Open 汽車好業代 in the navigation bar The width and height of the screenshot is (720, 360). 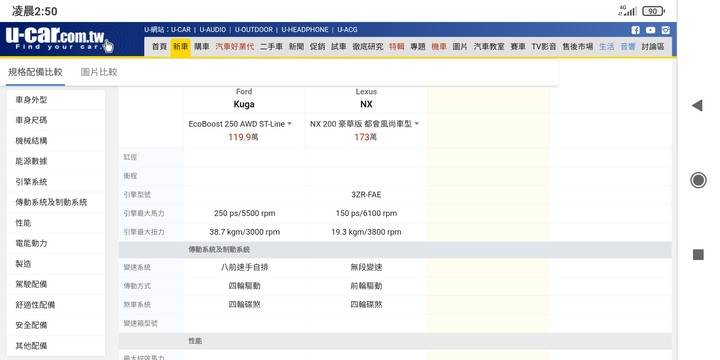[x=235, y=47]
